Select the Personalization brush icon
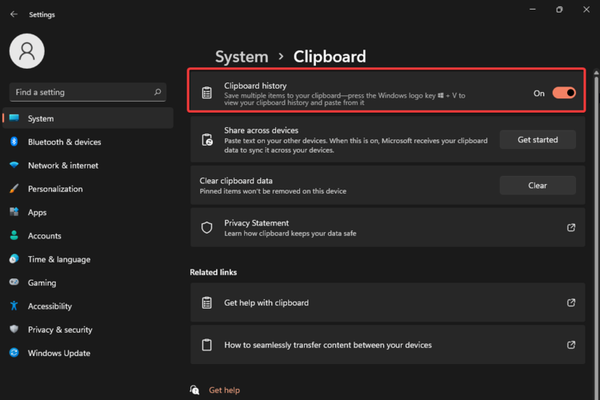600x400 pixels. 14,189
